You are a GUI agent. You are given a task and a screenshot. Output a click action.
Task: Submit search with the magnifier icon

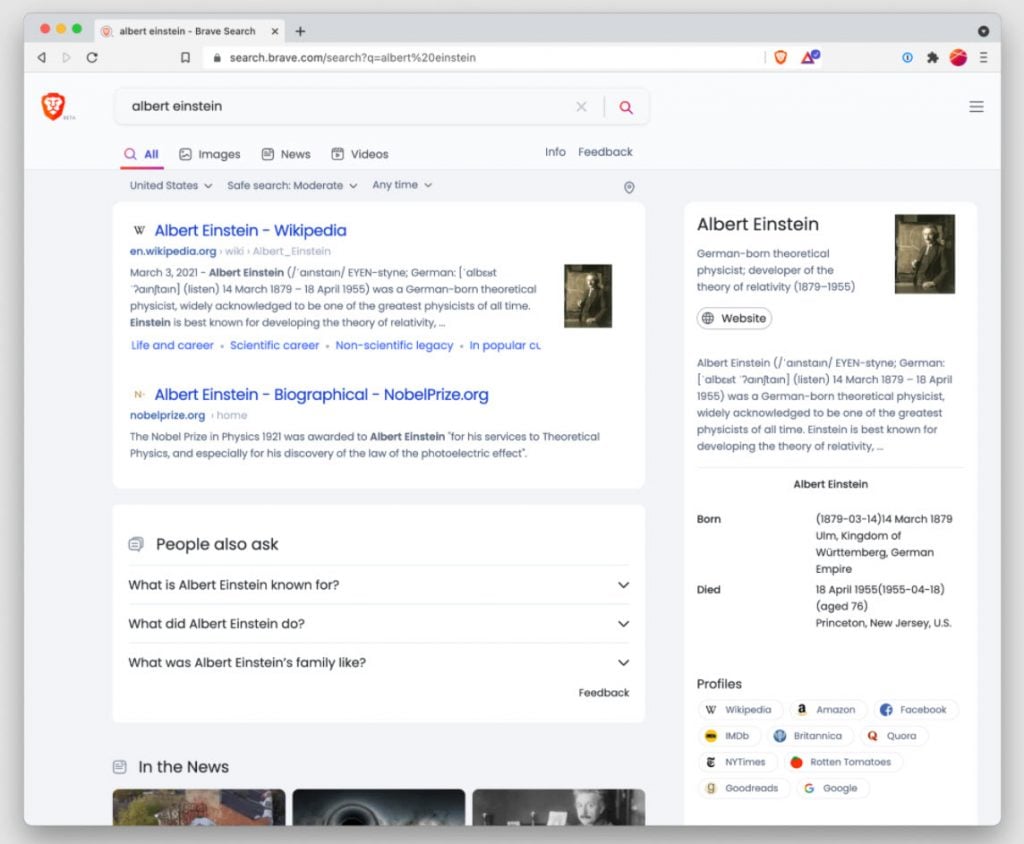[x=626, y=107]
